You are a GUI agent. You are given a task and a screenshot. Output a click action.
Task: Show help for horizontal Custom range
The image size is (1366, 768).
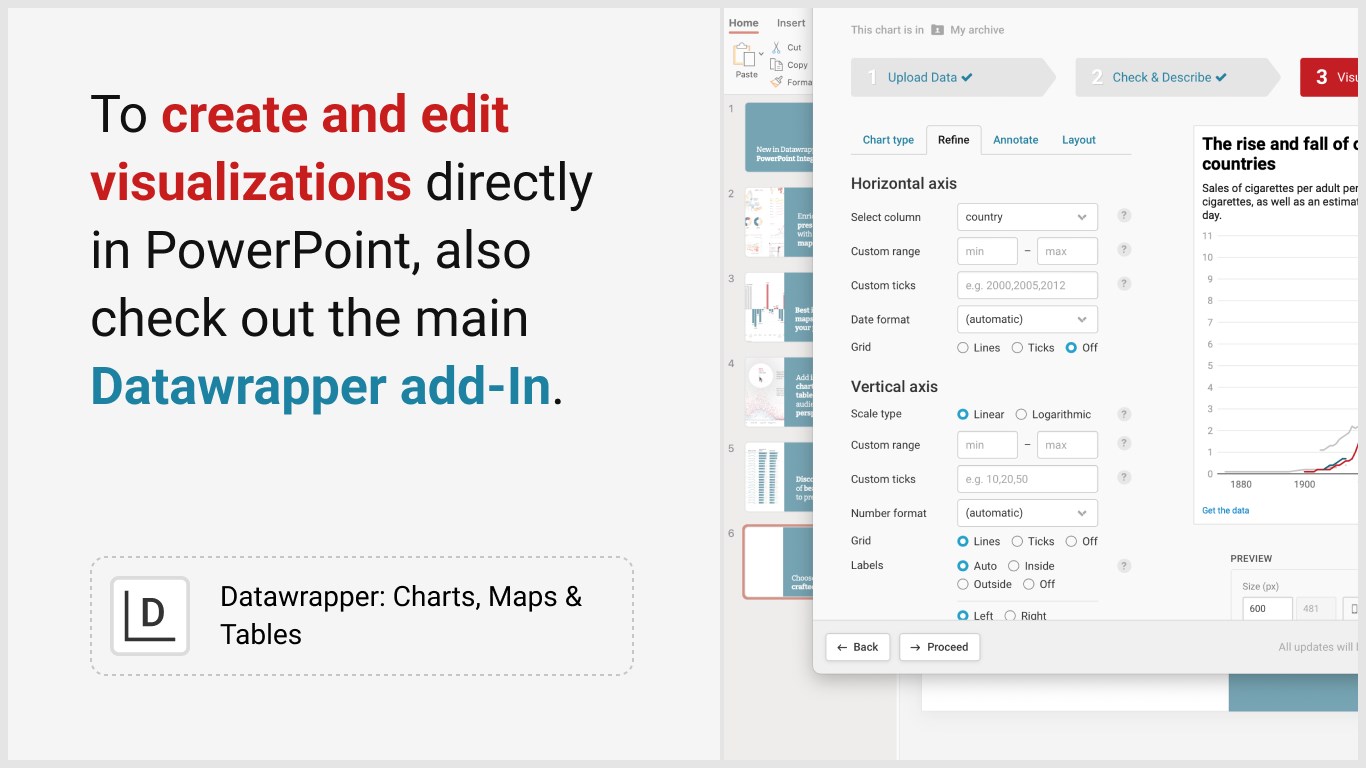pos(1124,250)
